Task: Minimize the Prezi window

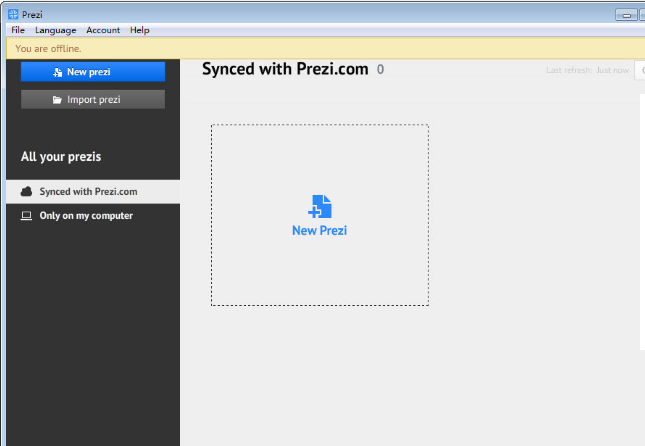Action: tap(626, 15)
